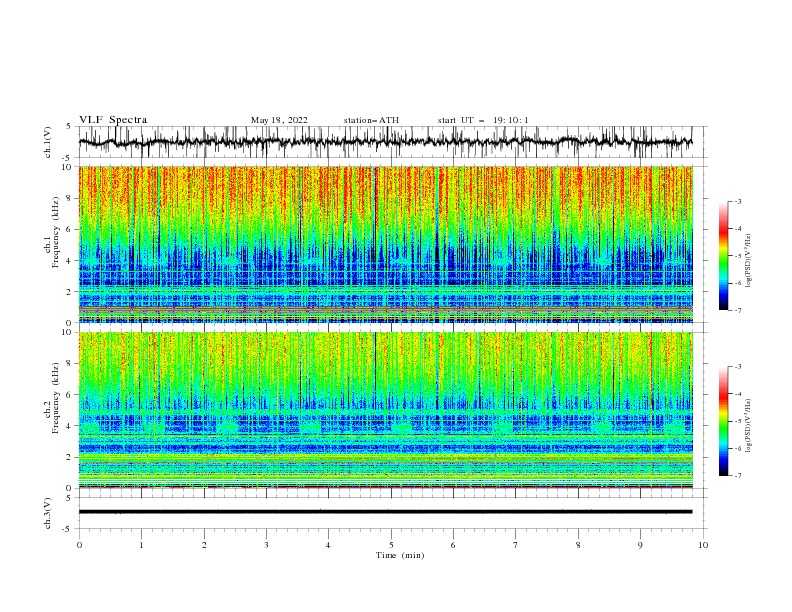Screen dimensions: 792x612
Task: Click time axis tick label "0"
Action: [x=79, y=545]
